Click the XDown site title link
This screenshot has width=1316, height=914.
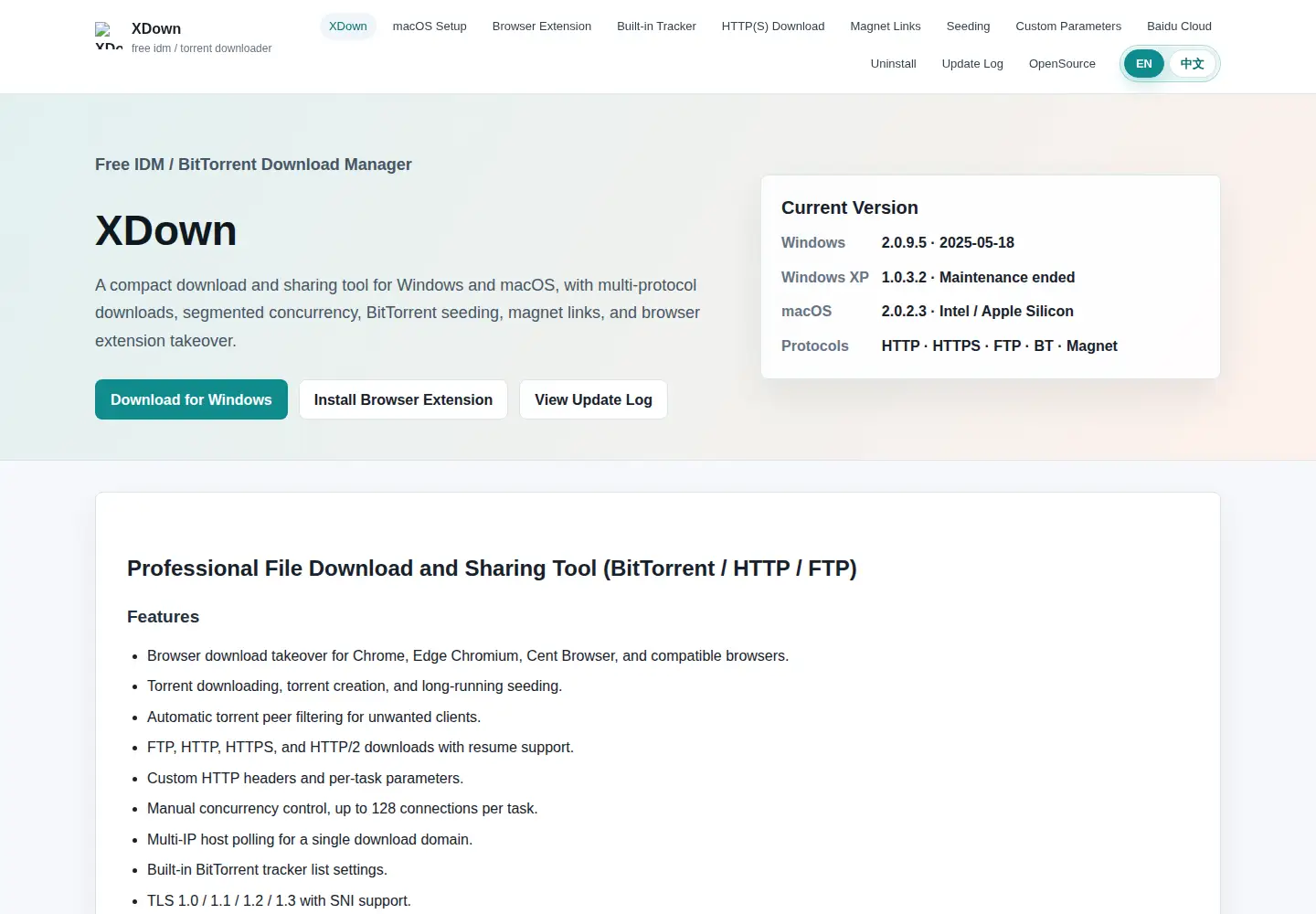tap(156, 29)
